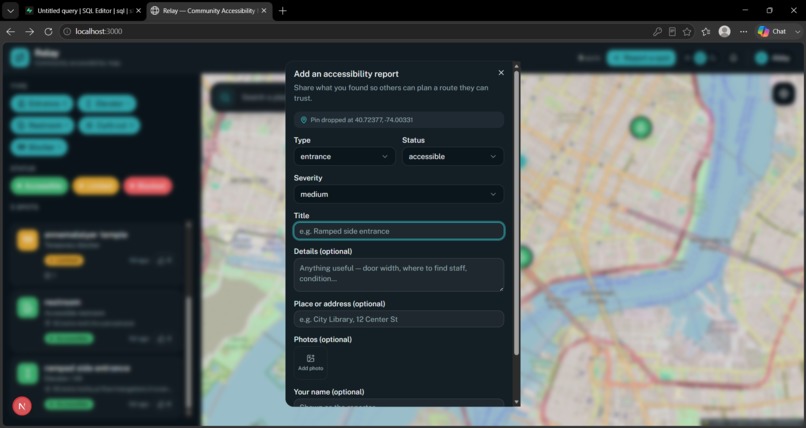Expand the Severity dropdown set to medium

coord(398,194)
